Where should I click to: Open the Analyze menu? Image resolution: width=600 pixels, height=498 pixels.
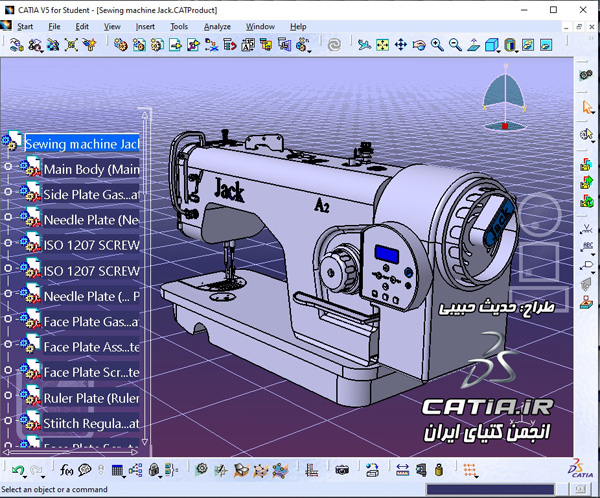[217, 26]
